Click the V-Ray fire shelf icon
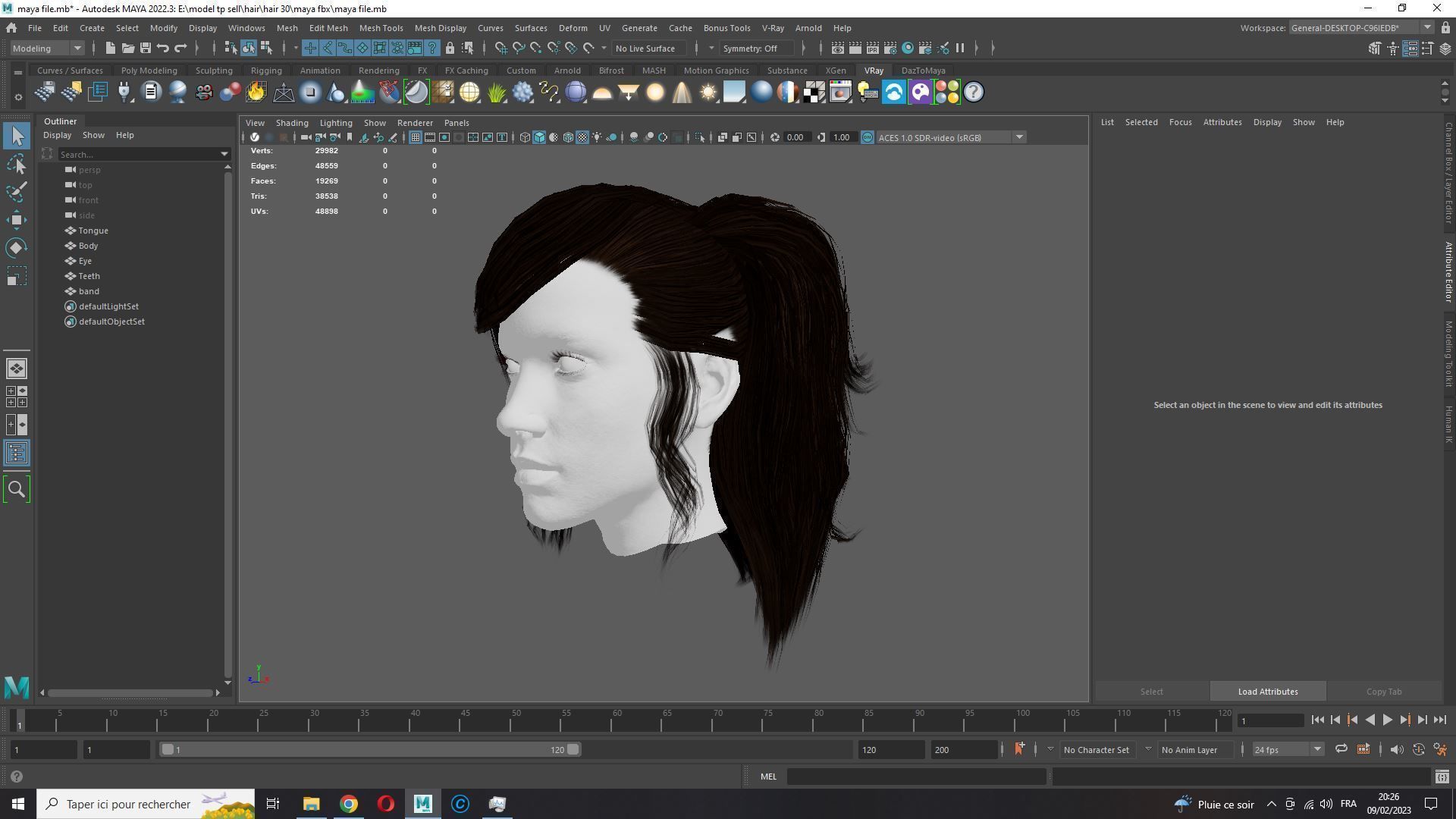 tap(256, 93)
